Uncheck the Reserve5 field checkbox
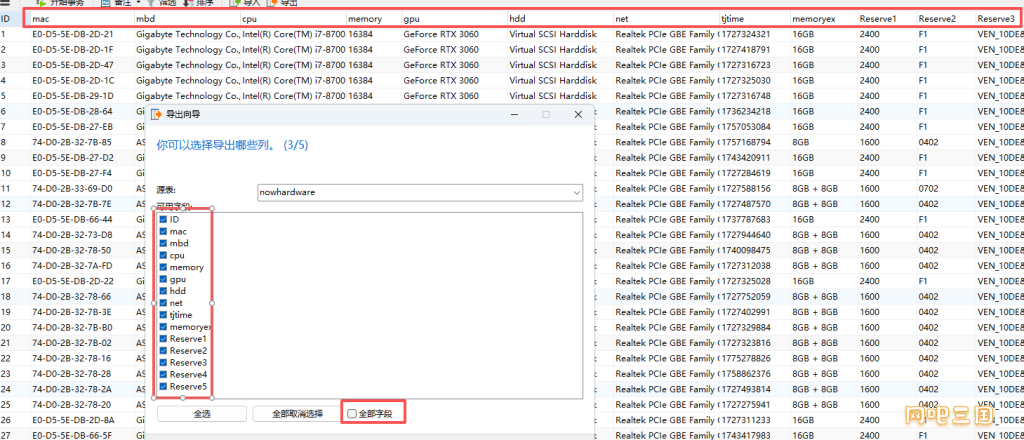 tap(163, 386)
